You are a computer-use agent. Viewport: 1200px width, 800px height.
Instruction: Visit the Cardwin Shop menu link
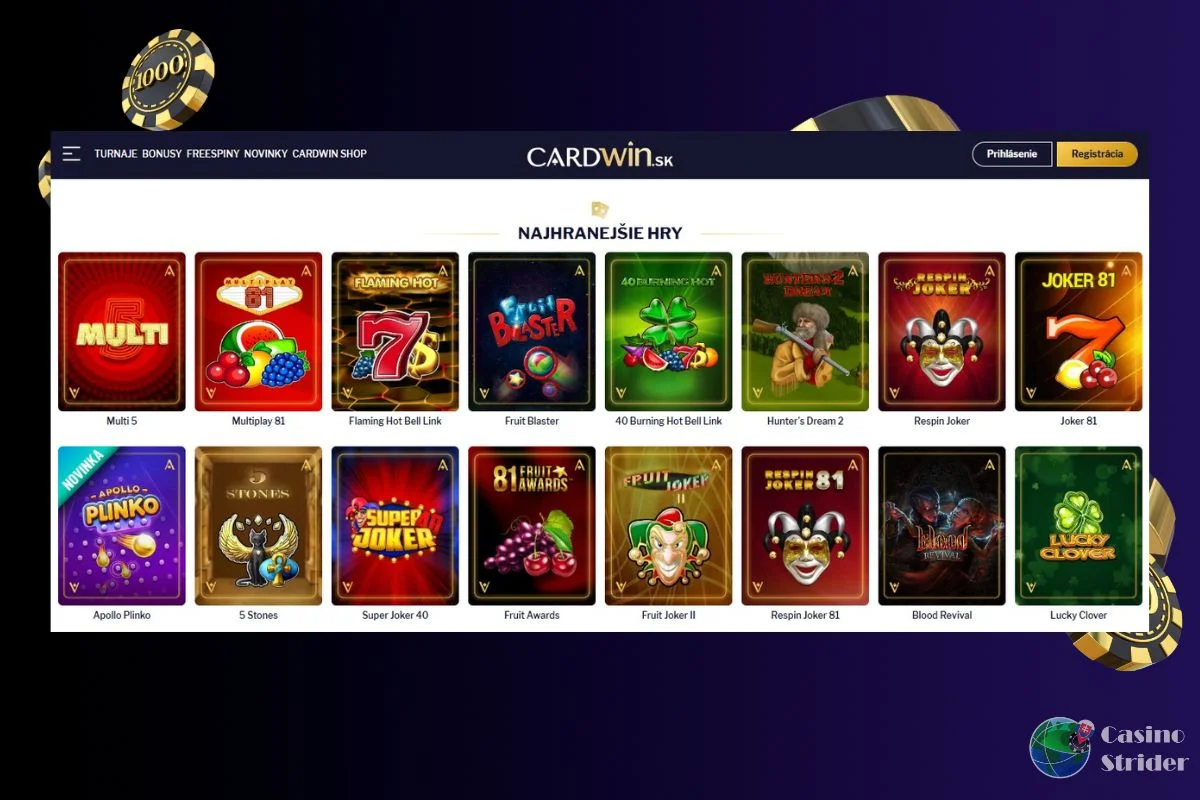[x=329, y=154]
